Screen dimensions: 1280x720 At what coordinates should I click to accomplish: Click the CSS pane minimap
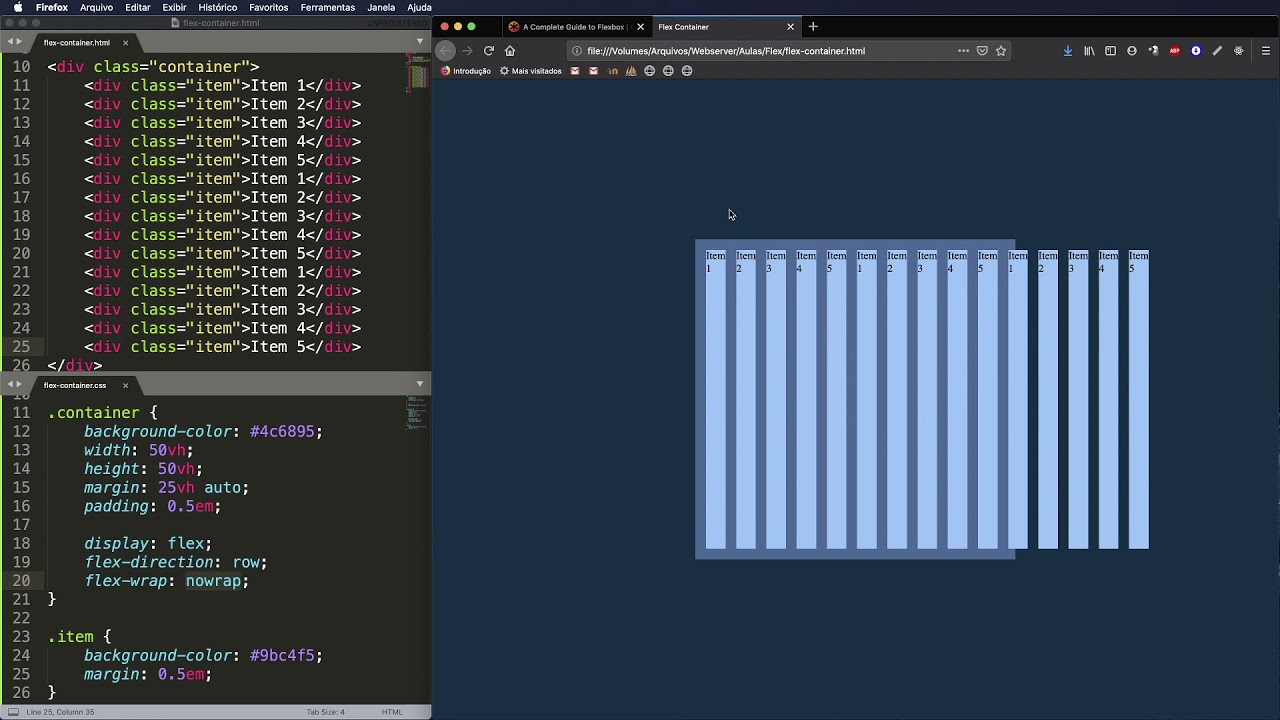click(x=417, y=412)
